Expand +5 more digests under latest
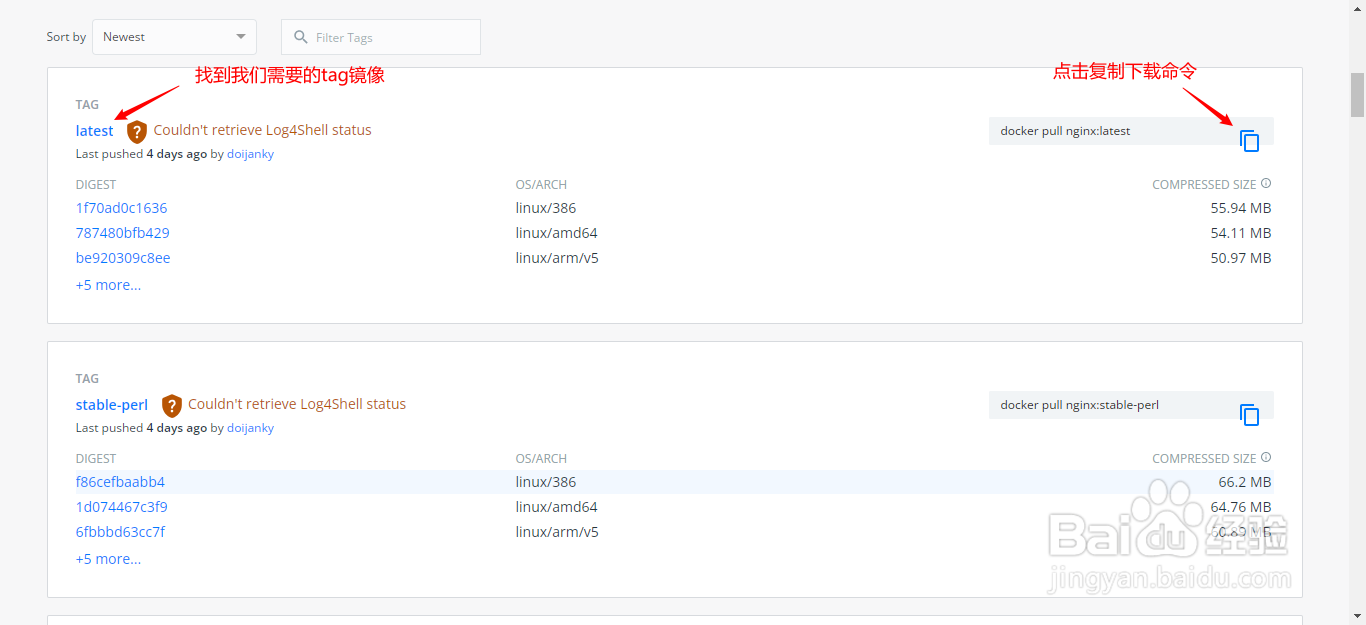 pos(109,285)
